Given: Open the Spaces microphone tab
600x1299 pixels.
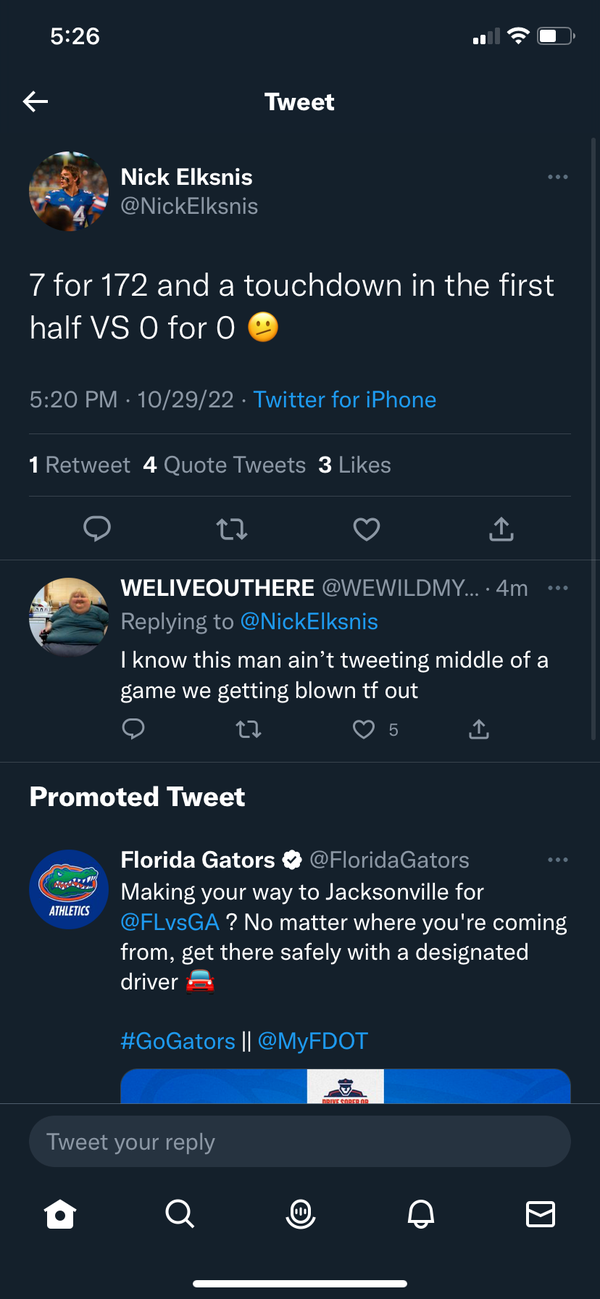Looking at the screenshot, I should tap(300, 1214).
